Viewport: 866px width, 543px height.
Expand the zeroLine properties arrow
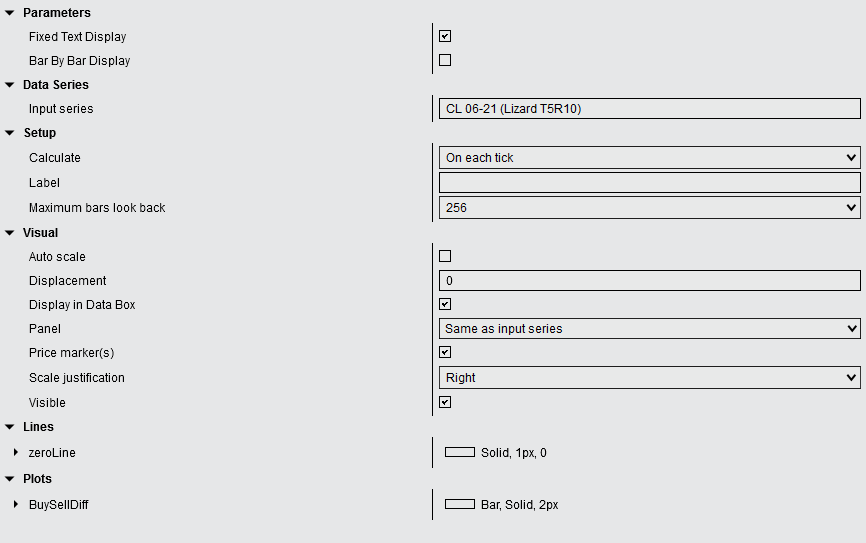point(16,452)
